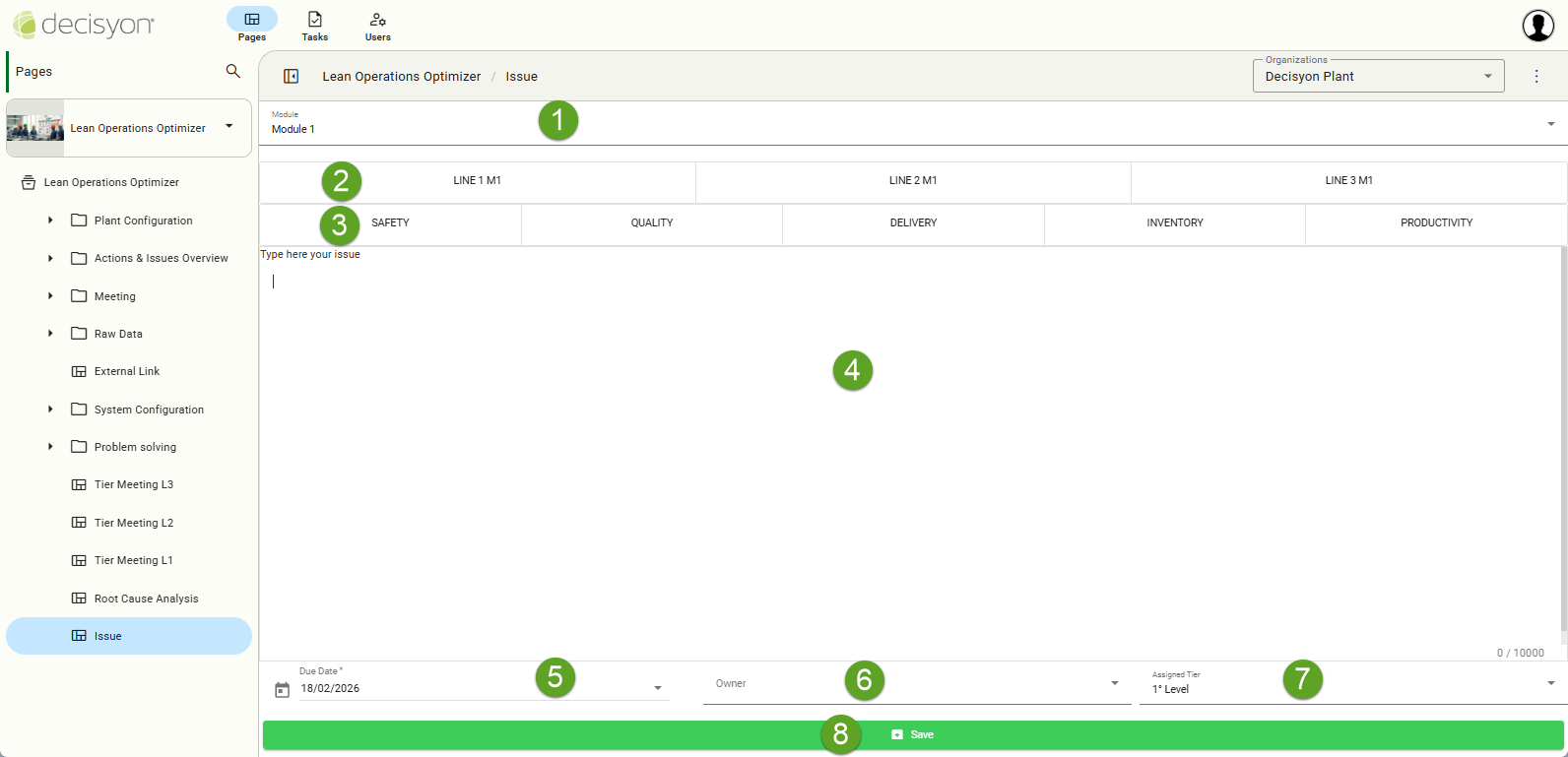Open the Pages icon in top navigation
The width and height of the screenshot is (1568, 757).
point(251,20)
